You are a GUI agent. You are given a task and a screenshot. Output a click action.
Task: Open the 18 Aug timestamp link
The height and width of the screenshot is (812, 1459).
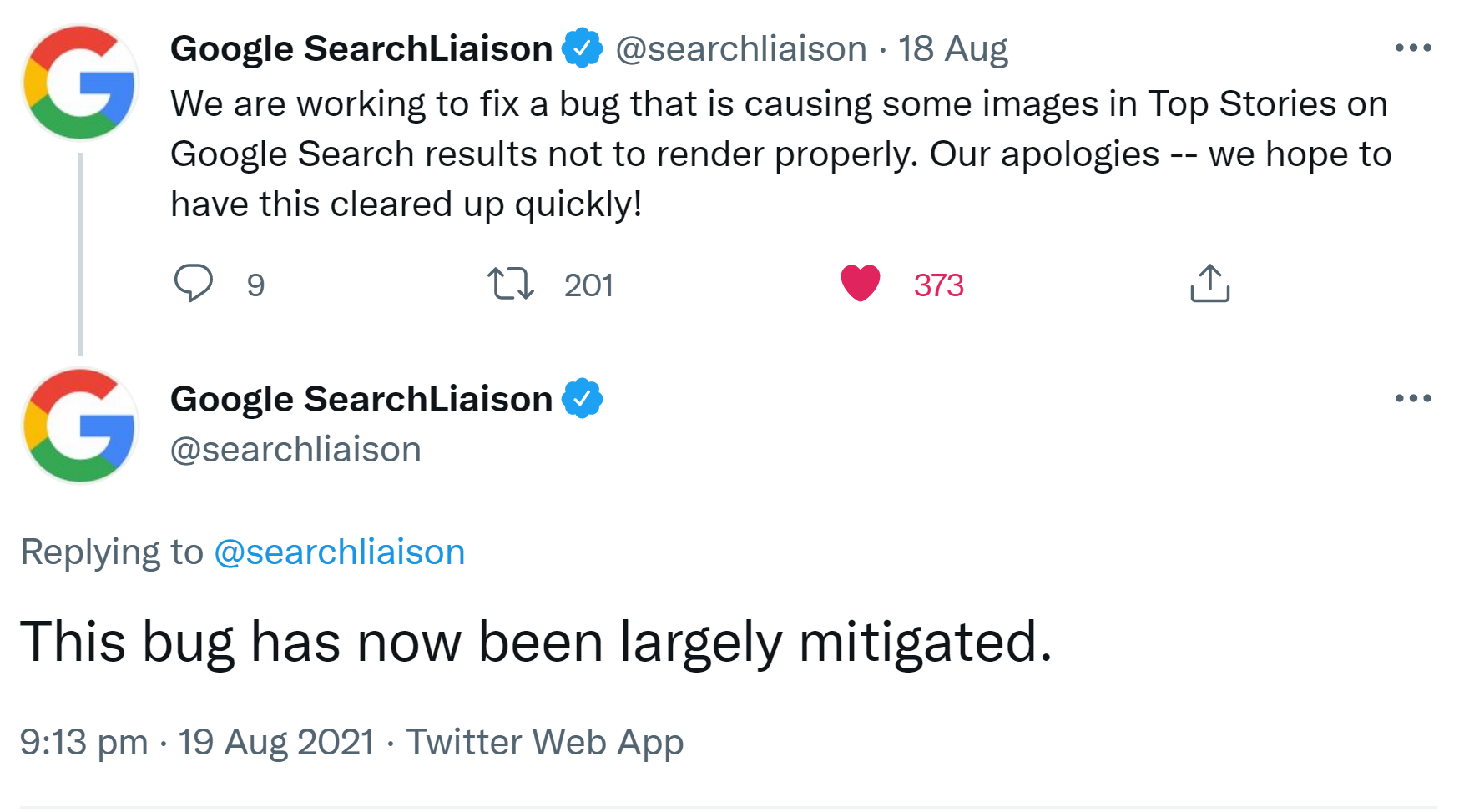(952, 48)
